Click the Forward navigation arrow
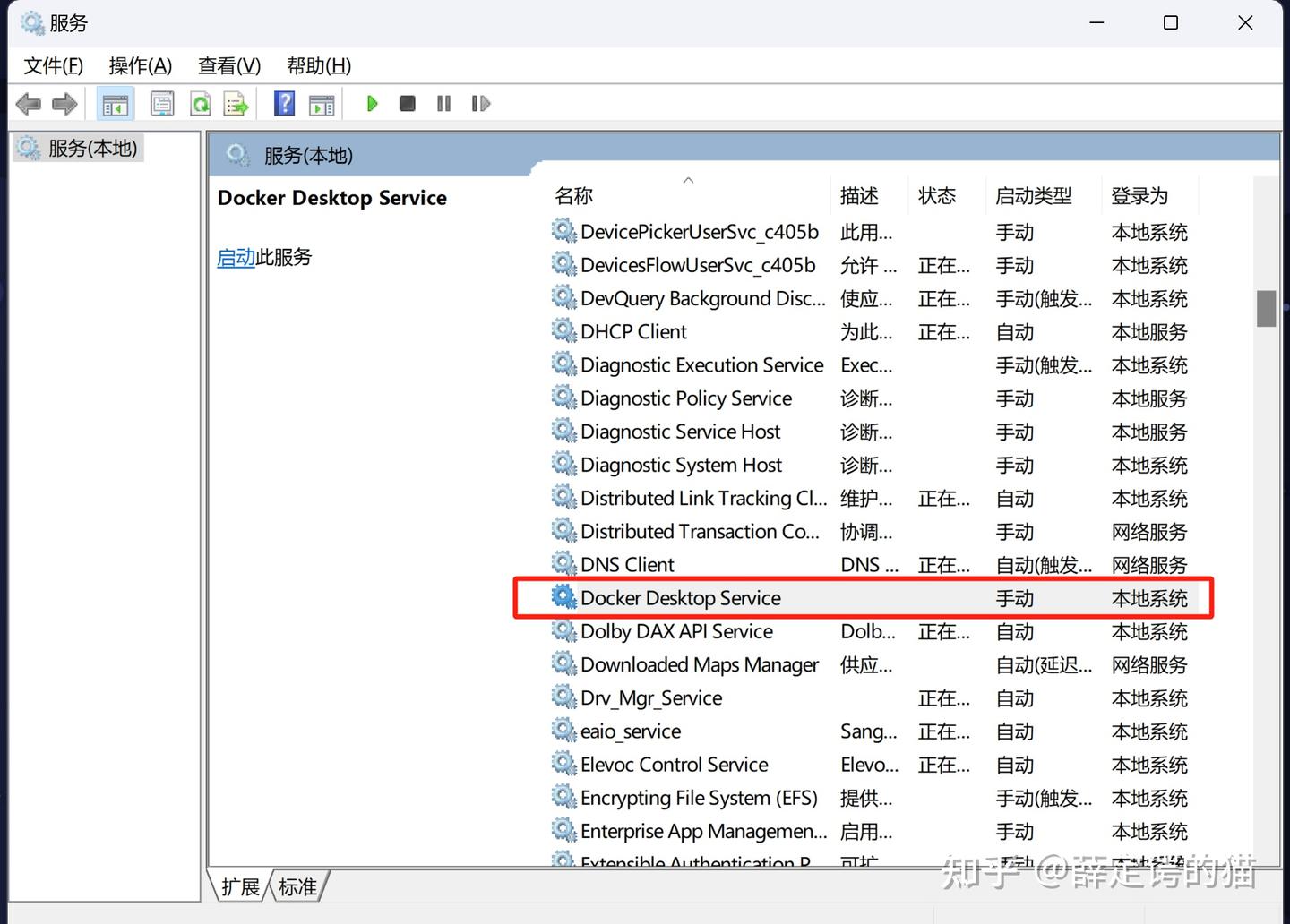The height and width of the screenshot is (924, 1290). [x=64, y=103]
